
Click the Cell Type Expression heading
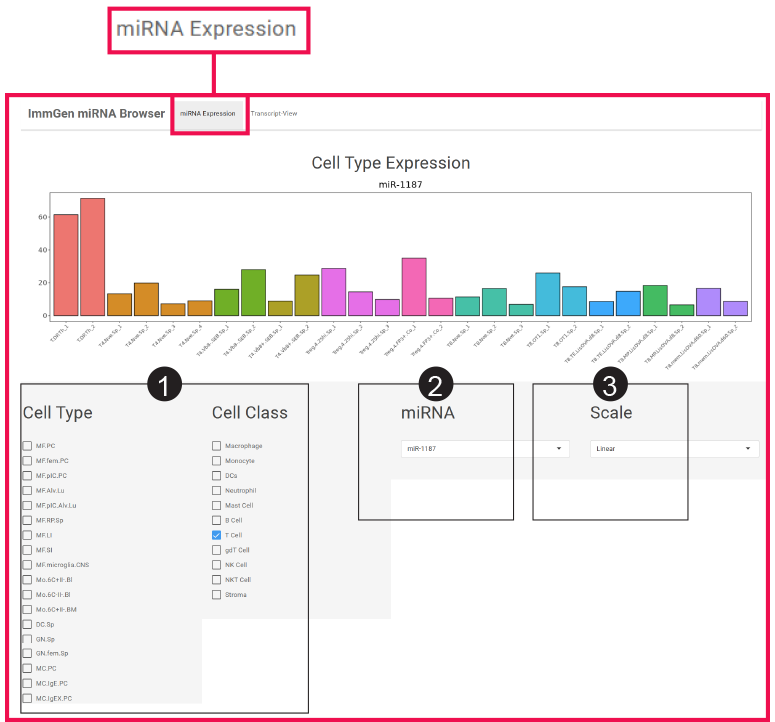coord(390,163)
